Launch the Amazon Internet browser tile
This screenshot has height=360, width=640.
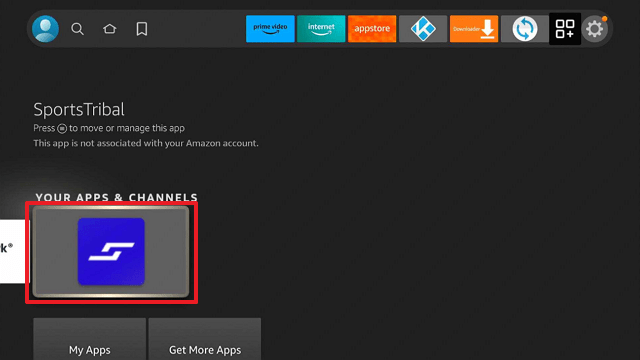(x=321, y=29)
